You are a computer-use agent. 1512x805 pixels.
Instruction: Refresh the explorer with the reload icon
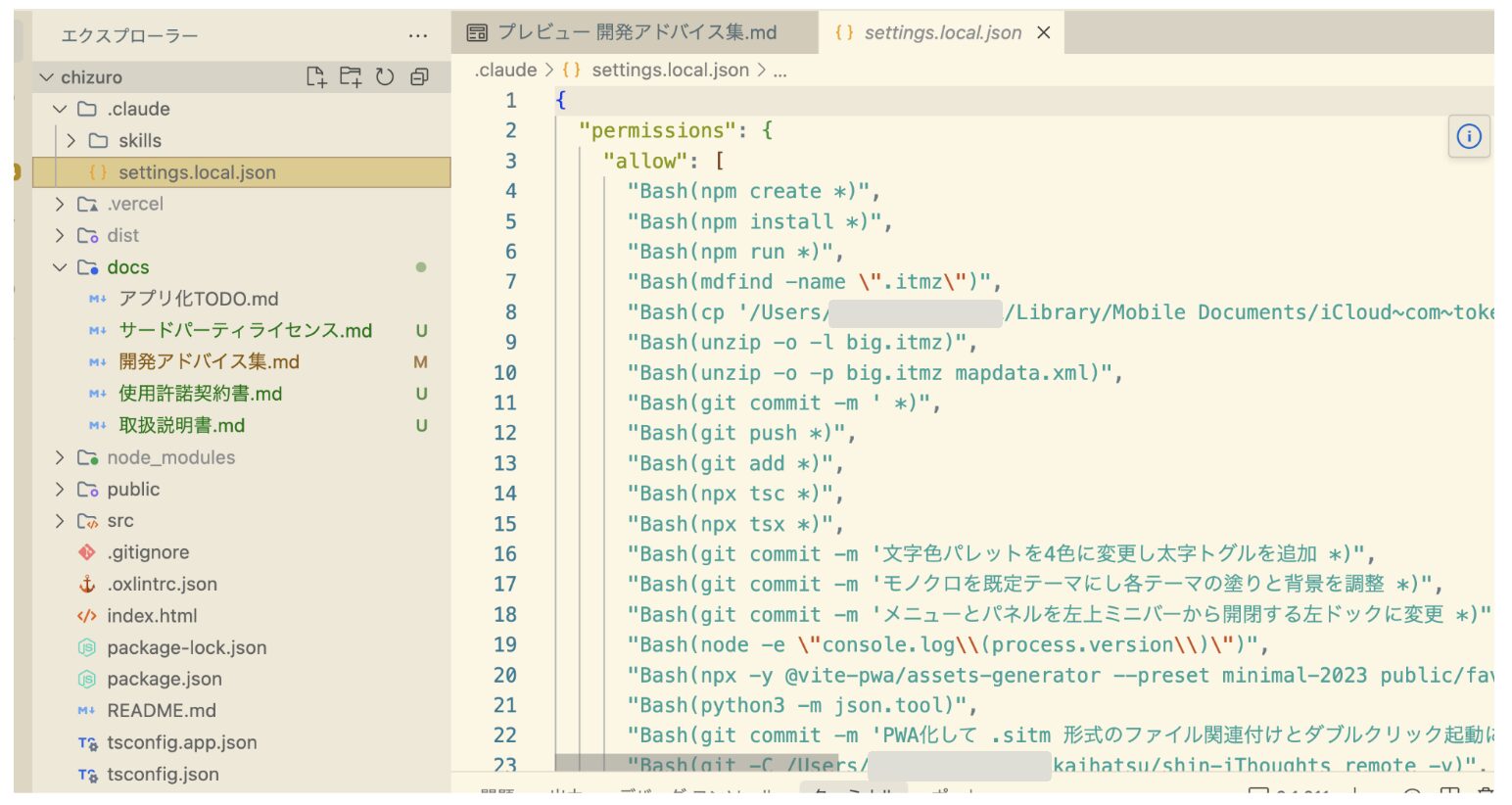pos(385,76)
